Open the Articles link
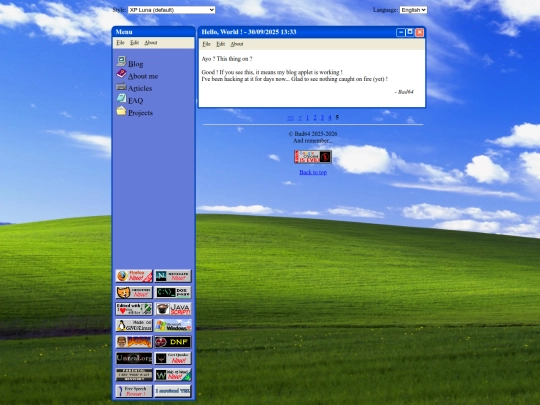The image size is (540, 405). (140, 89)
